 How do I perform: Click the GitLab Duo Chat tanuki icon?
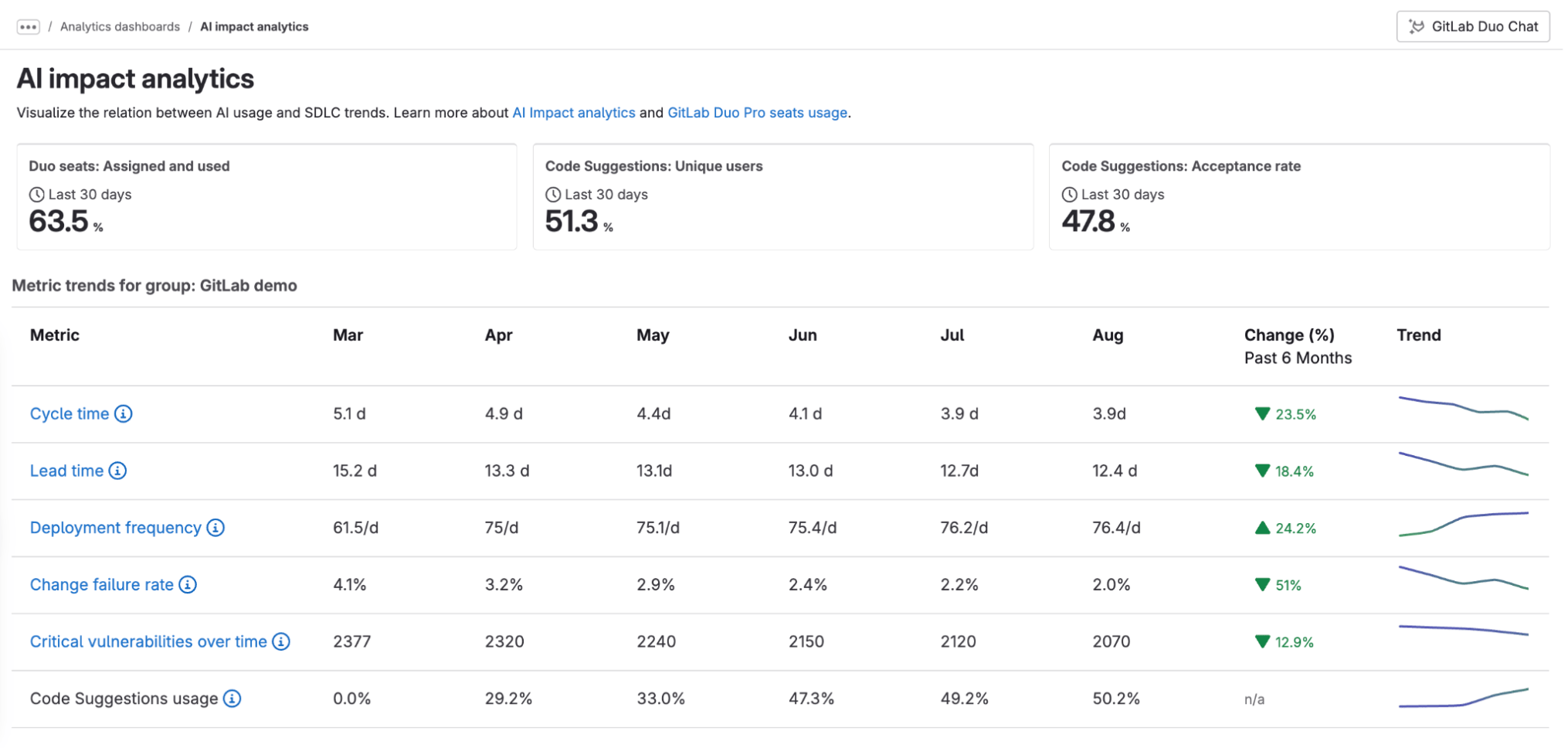click(1416, 25)
